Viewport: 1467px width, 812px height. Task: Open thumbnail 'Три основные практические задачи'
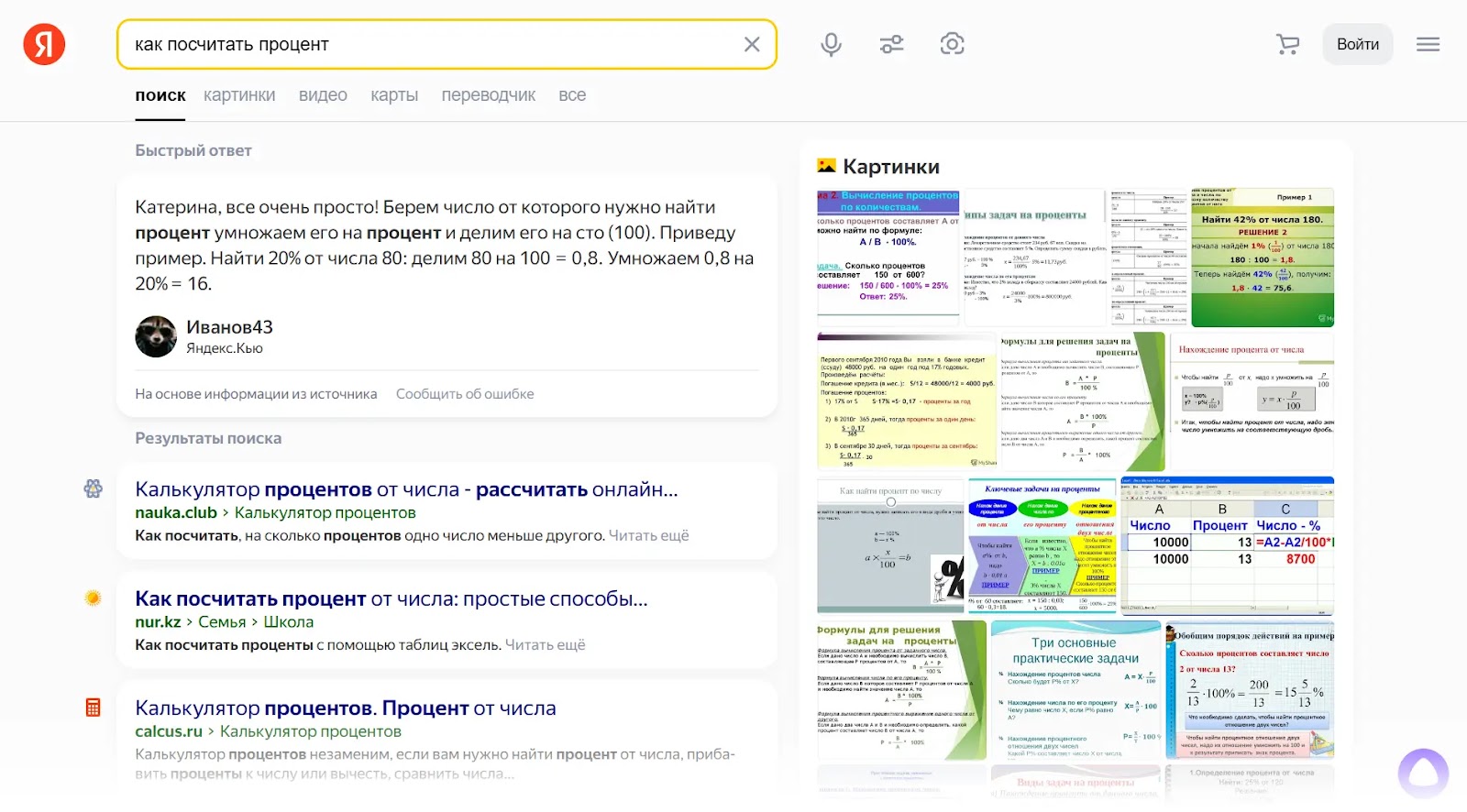click(1075, 690)
